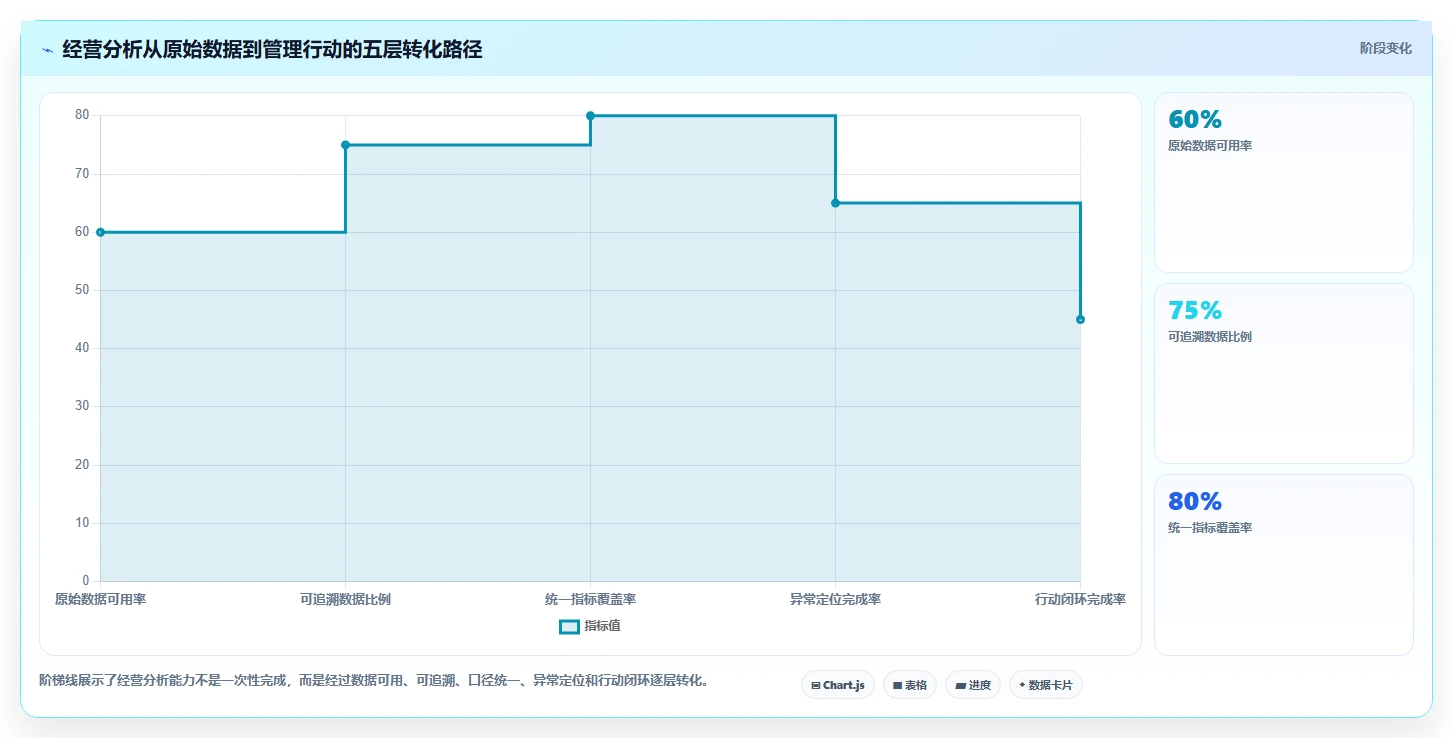Toggle the 指标值 legend item
This screenshot has height=738, width=1453.
tap(590, 626)
